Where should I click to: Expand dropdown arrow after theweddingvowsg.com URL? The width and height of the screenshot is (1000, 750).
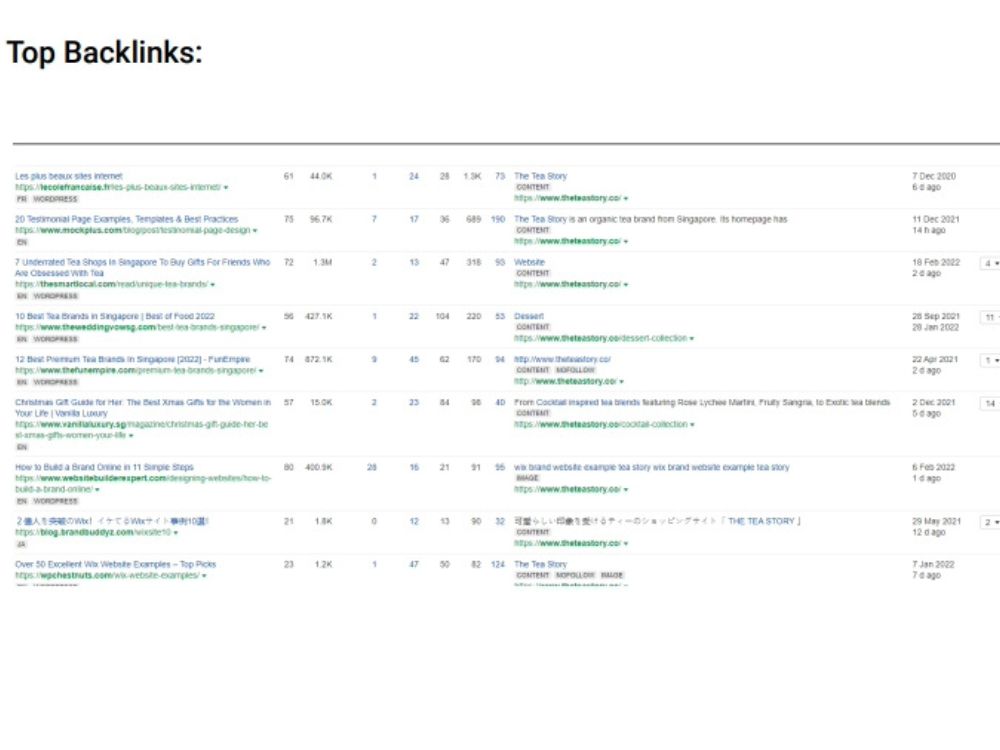pos(263,328)
